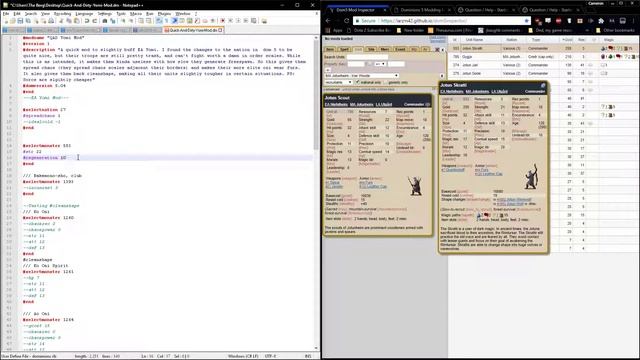The image size is (640, 360).
Task: Open the MA Jotunheim nation dropdown
Action: tap(362, 76)
